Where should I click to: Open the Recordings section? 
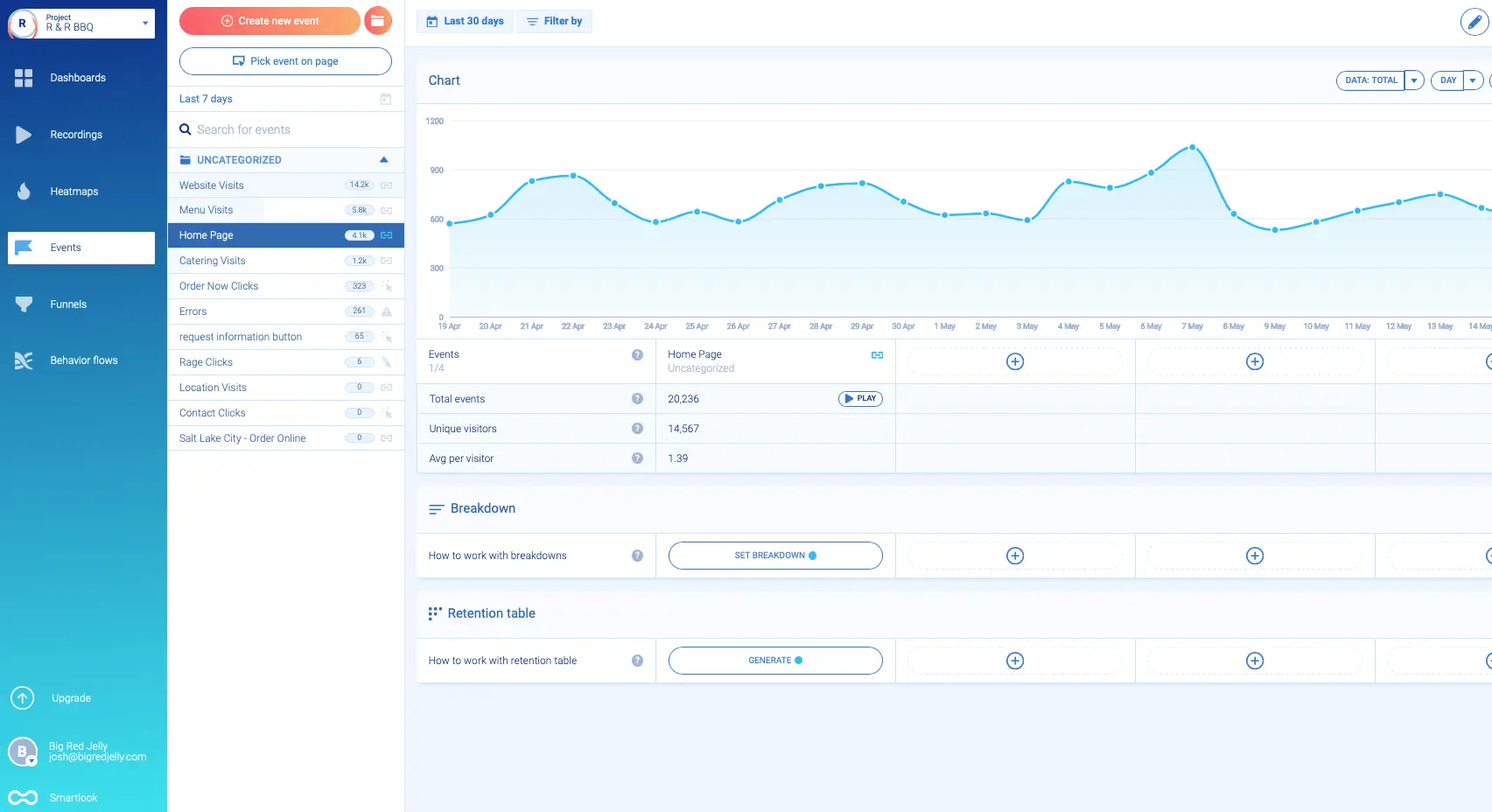[x=75, y=134]
